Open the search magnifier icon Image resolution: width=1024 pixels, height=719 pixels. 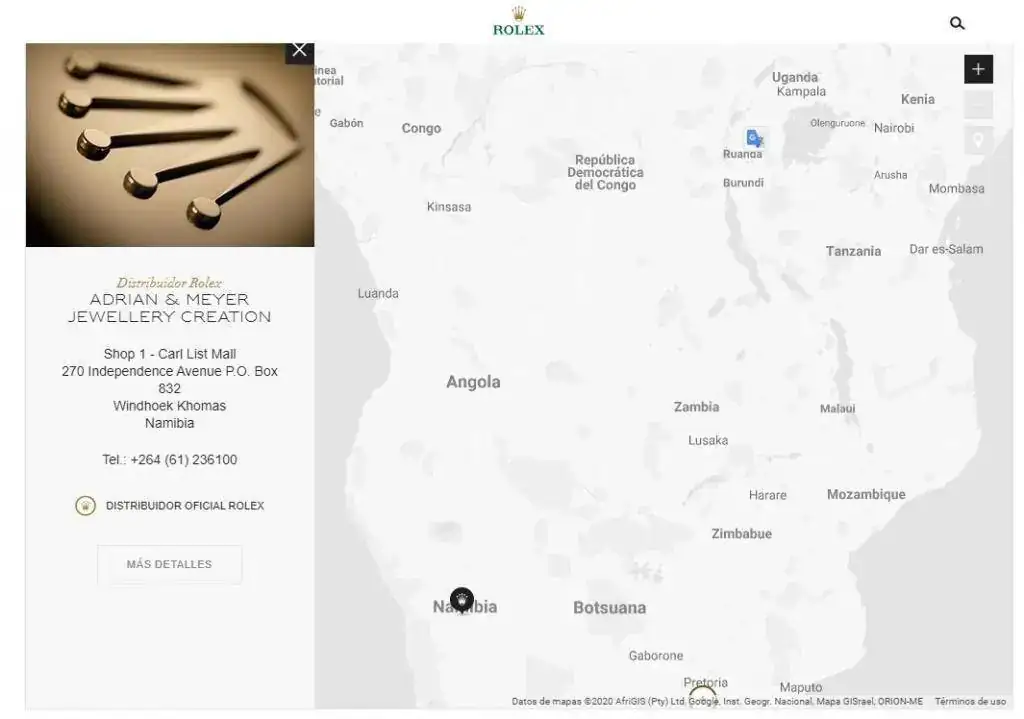957,24
